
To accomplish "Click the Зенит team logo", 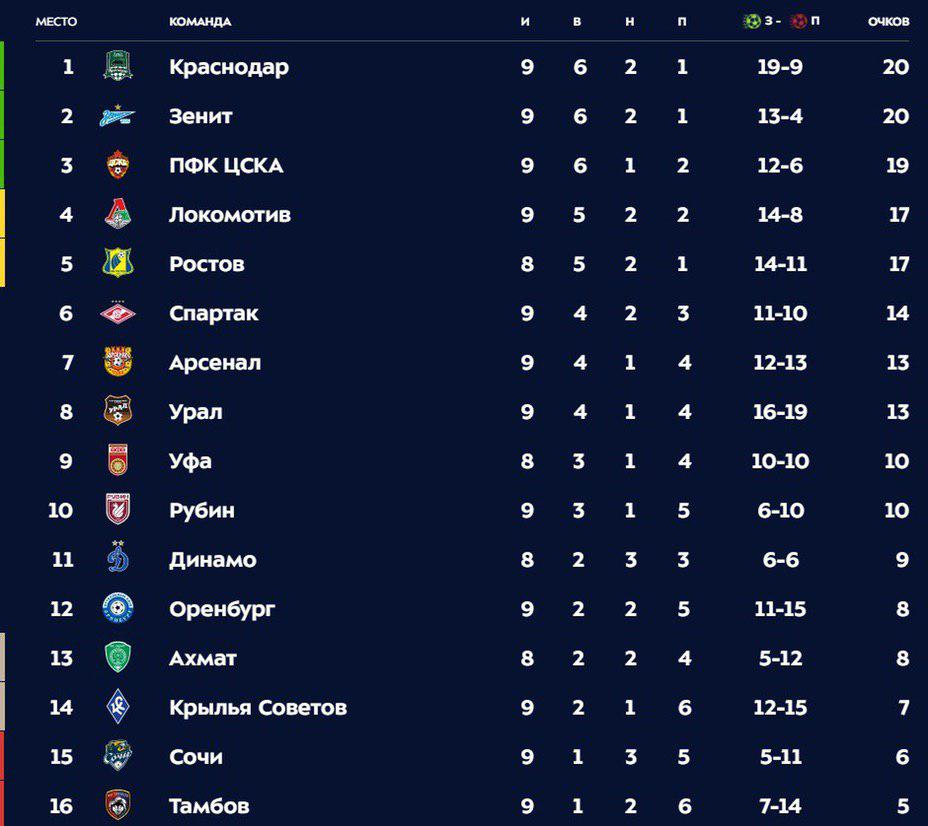I will coord(117,116).
